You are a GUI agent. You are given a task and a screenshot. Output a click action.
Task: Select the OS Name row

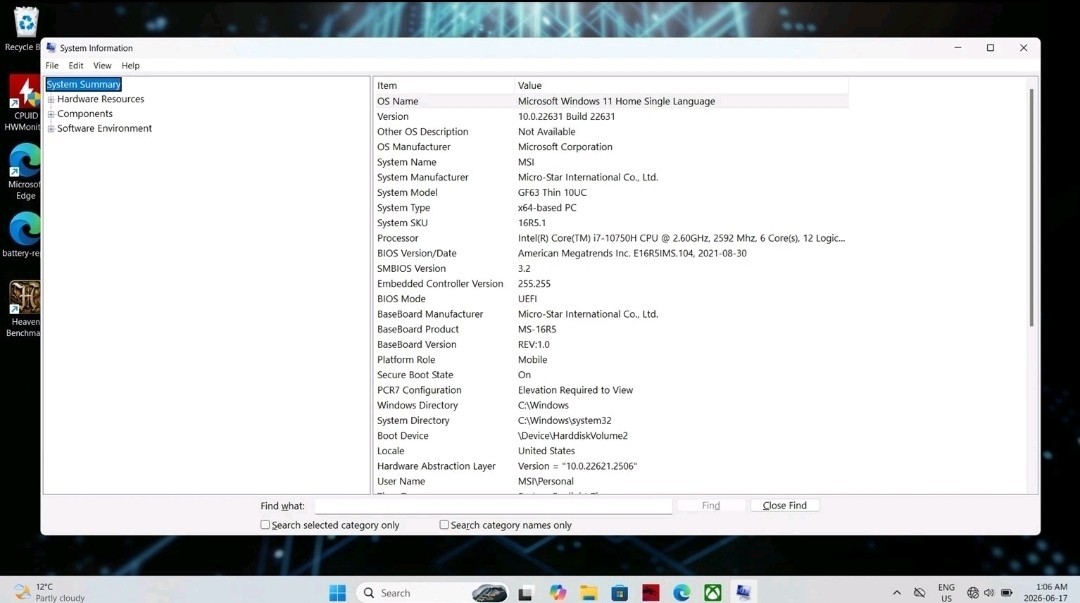click(611, 101)
